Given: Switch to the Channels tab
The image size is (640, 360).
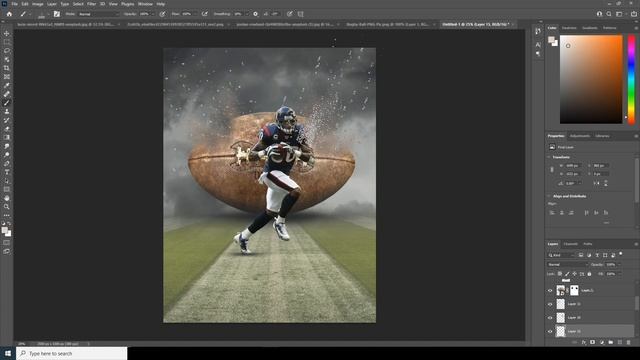Looking at the screenshot, I should [571, 244].
